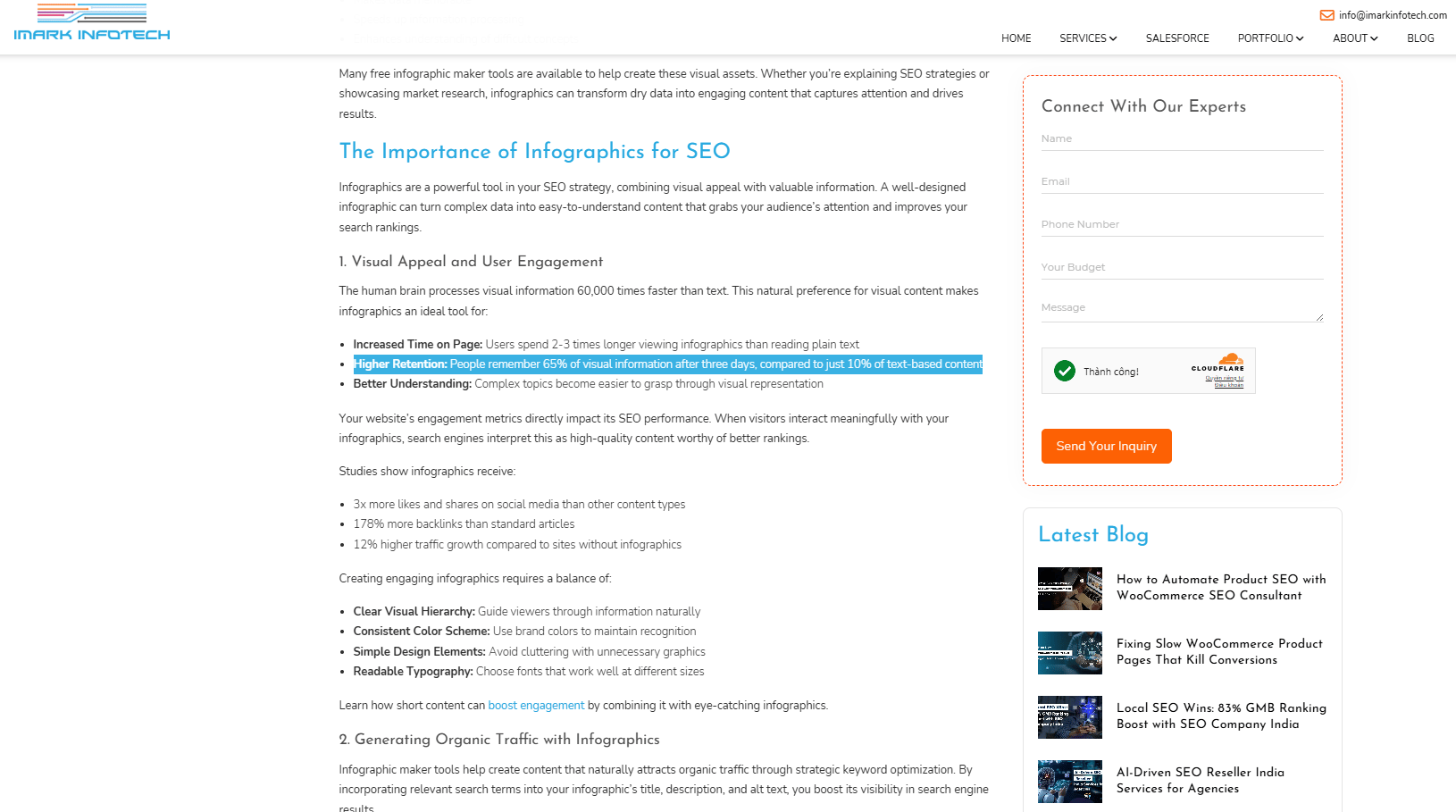This screenshot has width=1456, height=812.
Task: Click the highlighted Higher Retention bullet
Action: (x=668, y=364)
